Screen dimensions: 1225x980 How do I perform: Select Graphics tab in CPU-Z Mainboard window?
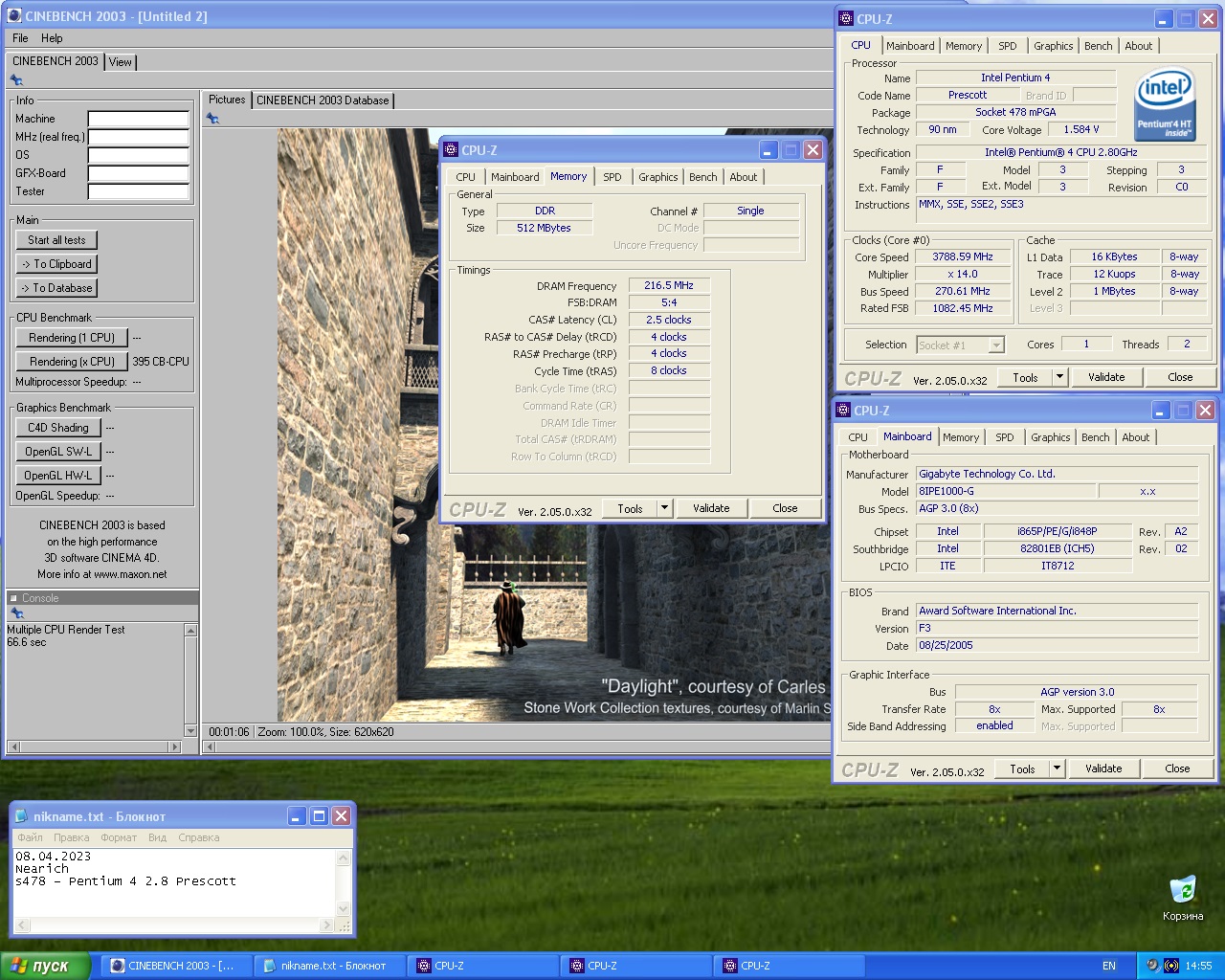[x=1051, y=437]
